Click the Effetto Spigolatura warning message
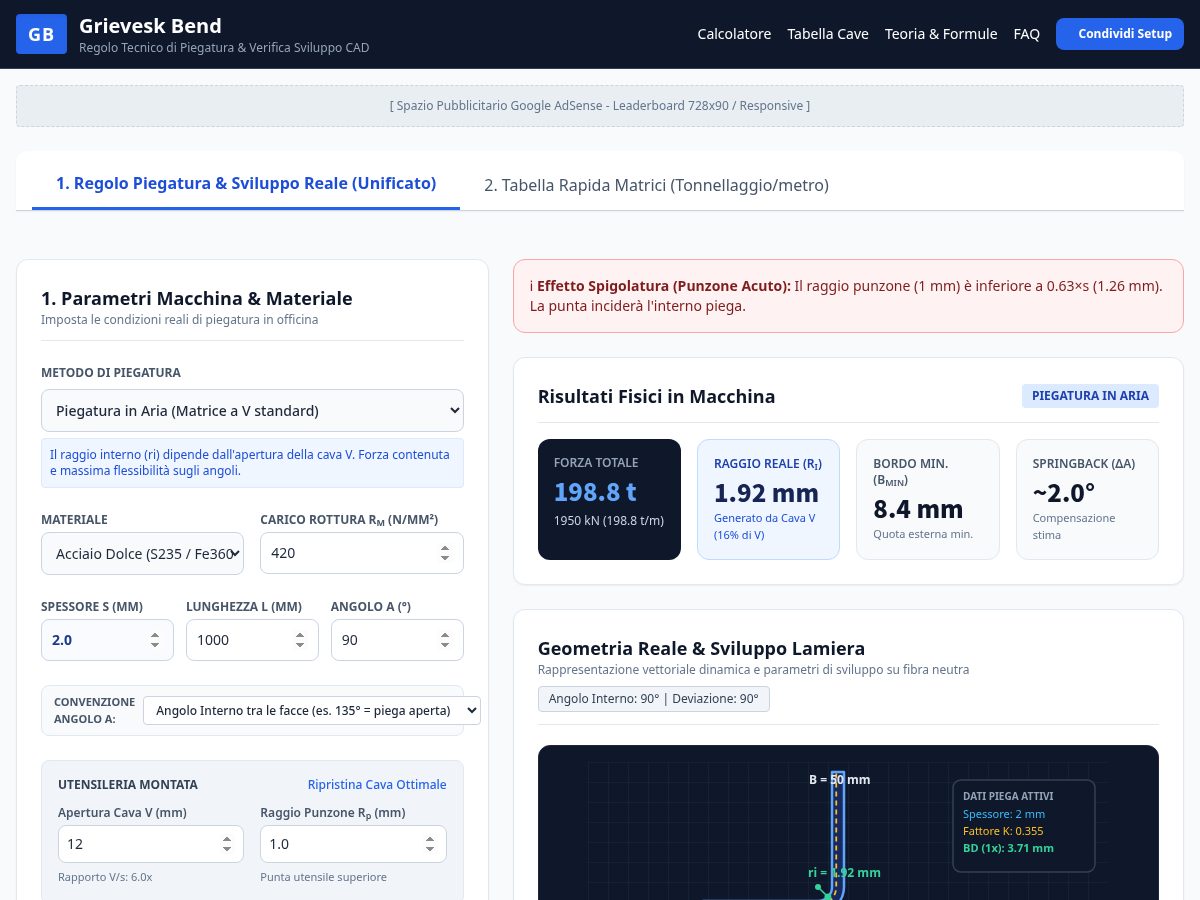The width and height of the screenshot is (1200, 900). pos(848,296)
